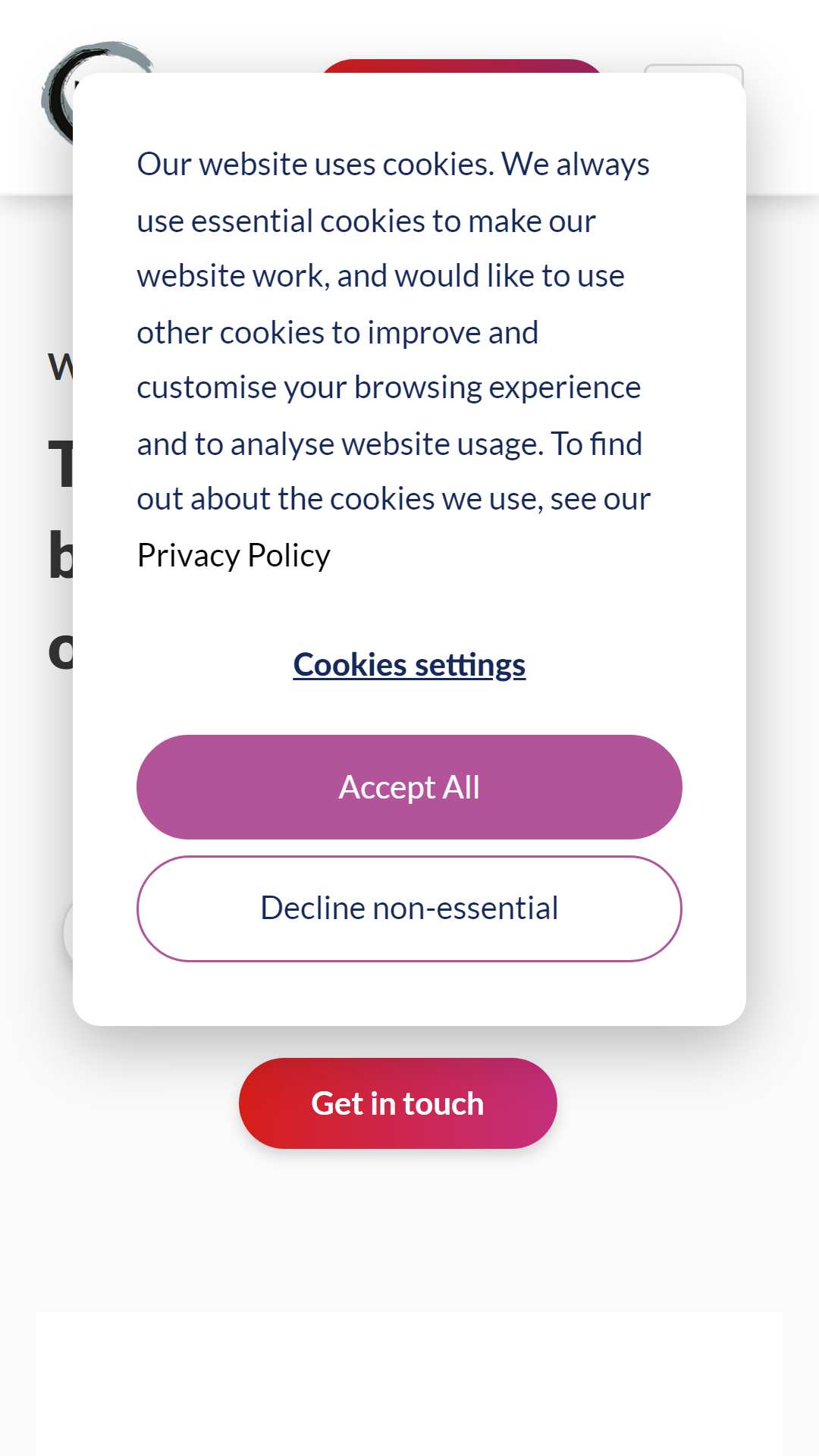Click the round grey button behind dialog's left edge
This screenshot has width=819, height=1456.
68,933
